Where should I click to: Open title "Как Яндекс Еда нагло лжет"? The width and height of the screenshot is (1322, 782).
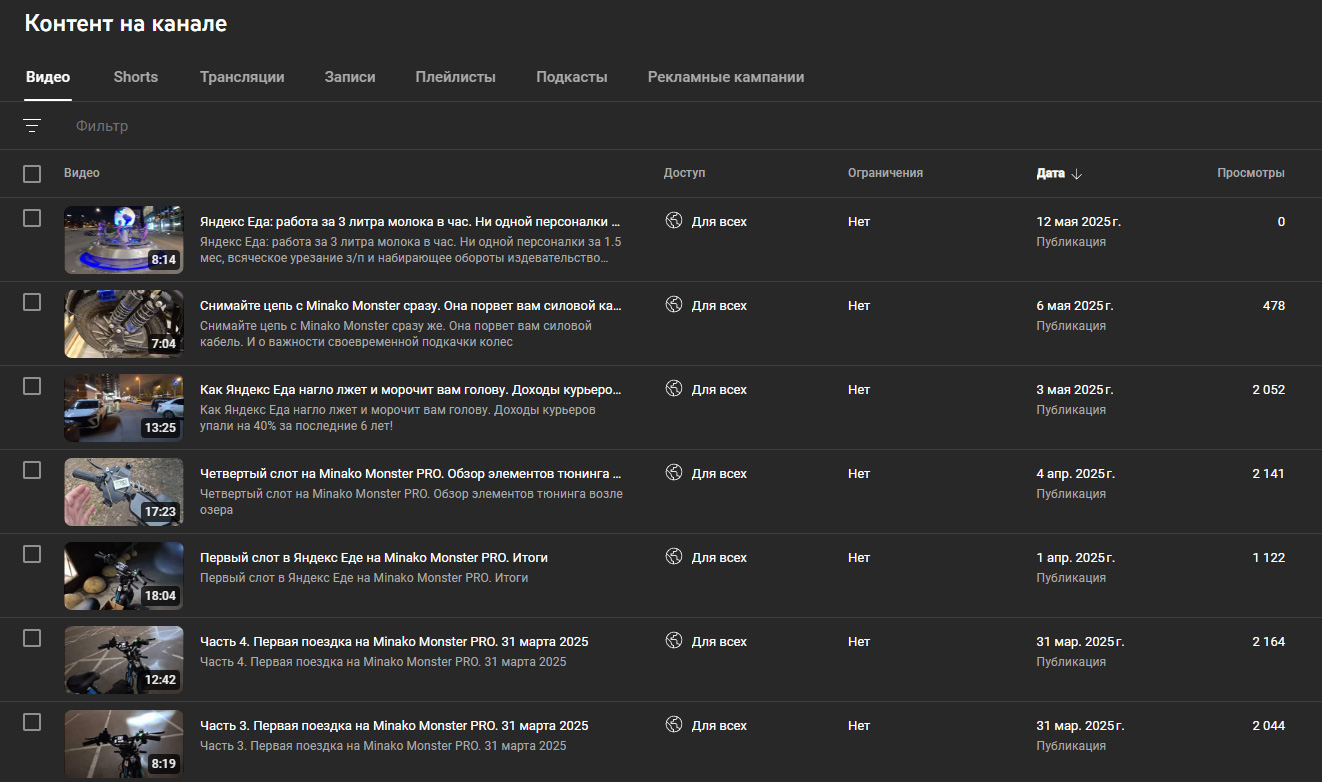click(x=411, y=390)
